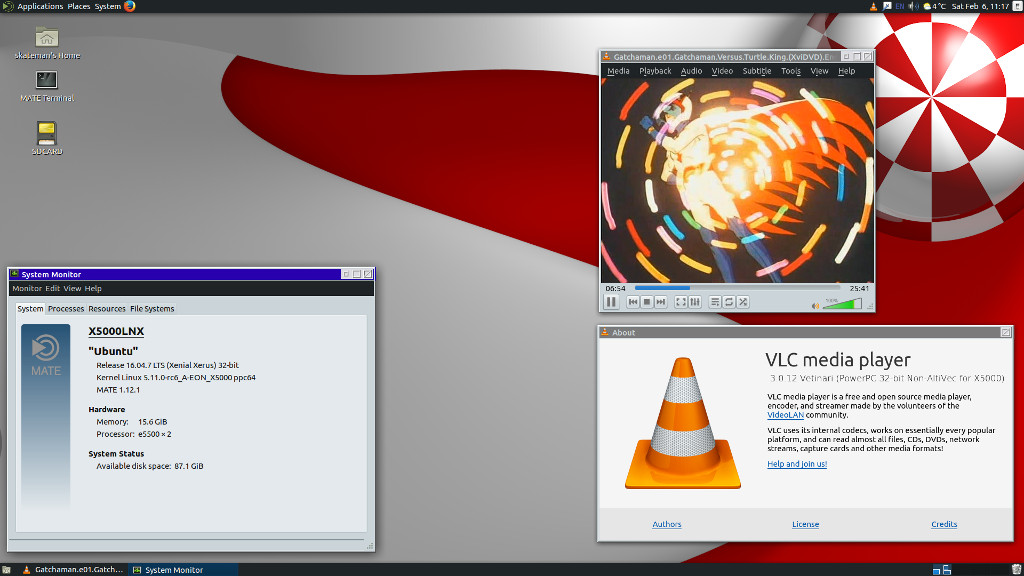This screenshot has height=576, width=1024.
Task: Click the network status tray icon
Action: pyautogui.click(x=887, y=6)
